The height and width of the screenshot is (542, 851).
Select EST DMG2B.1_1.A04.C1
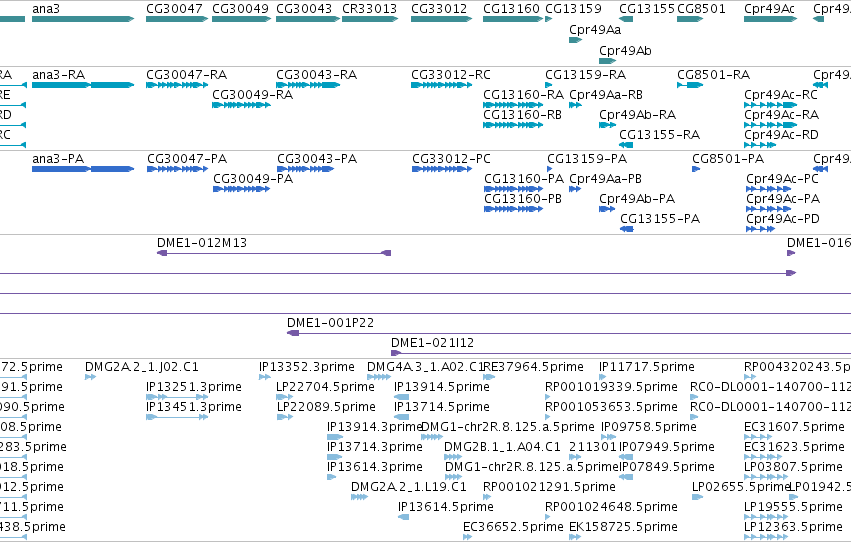point(453,457)
